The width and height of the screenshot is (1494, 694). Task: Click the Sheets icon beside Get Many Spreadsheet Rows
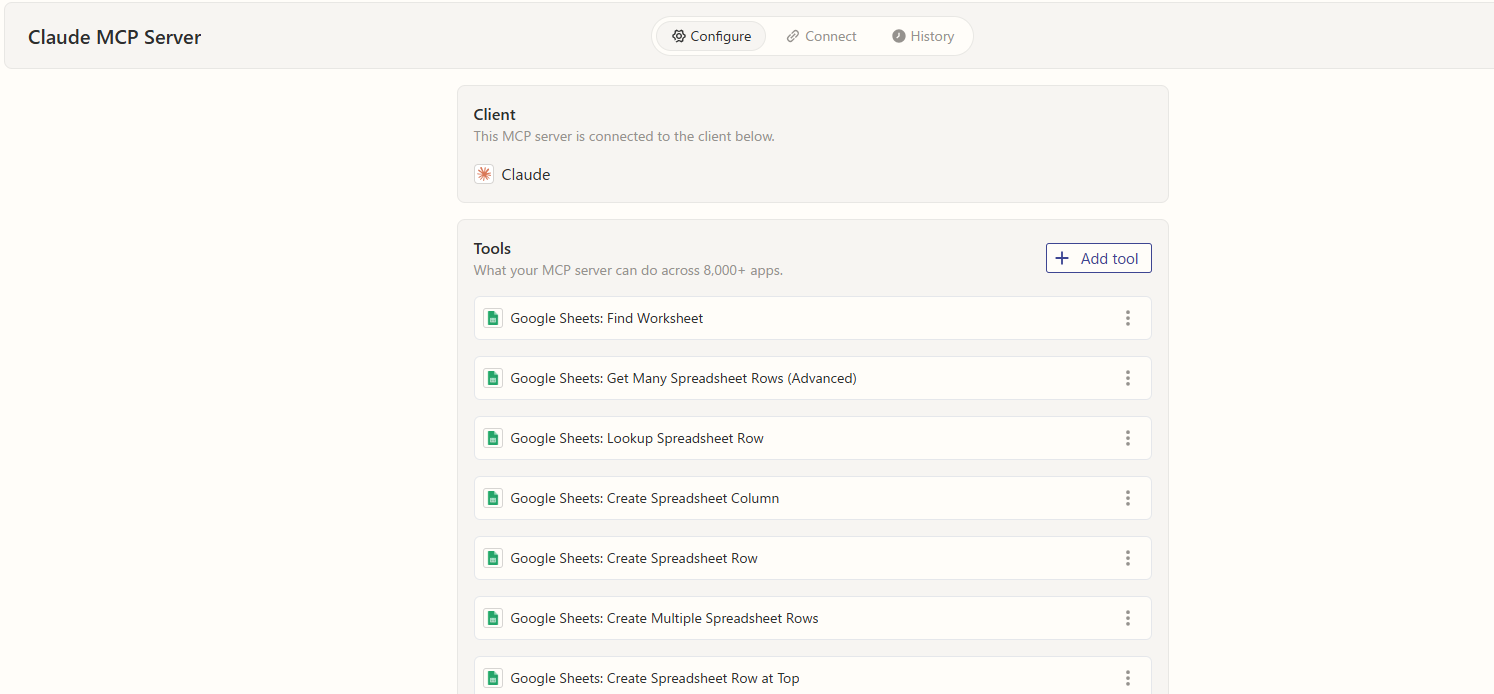pos(493,378)
